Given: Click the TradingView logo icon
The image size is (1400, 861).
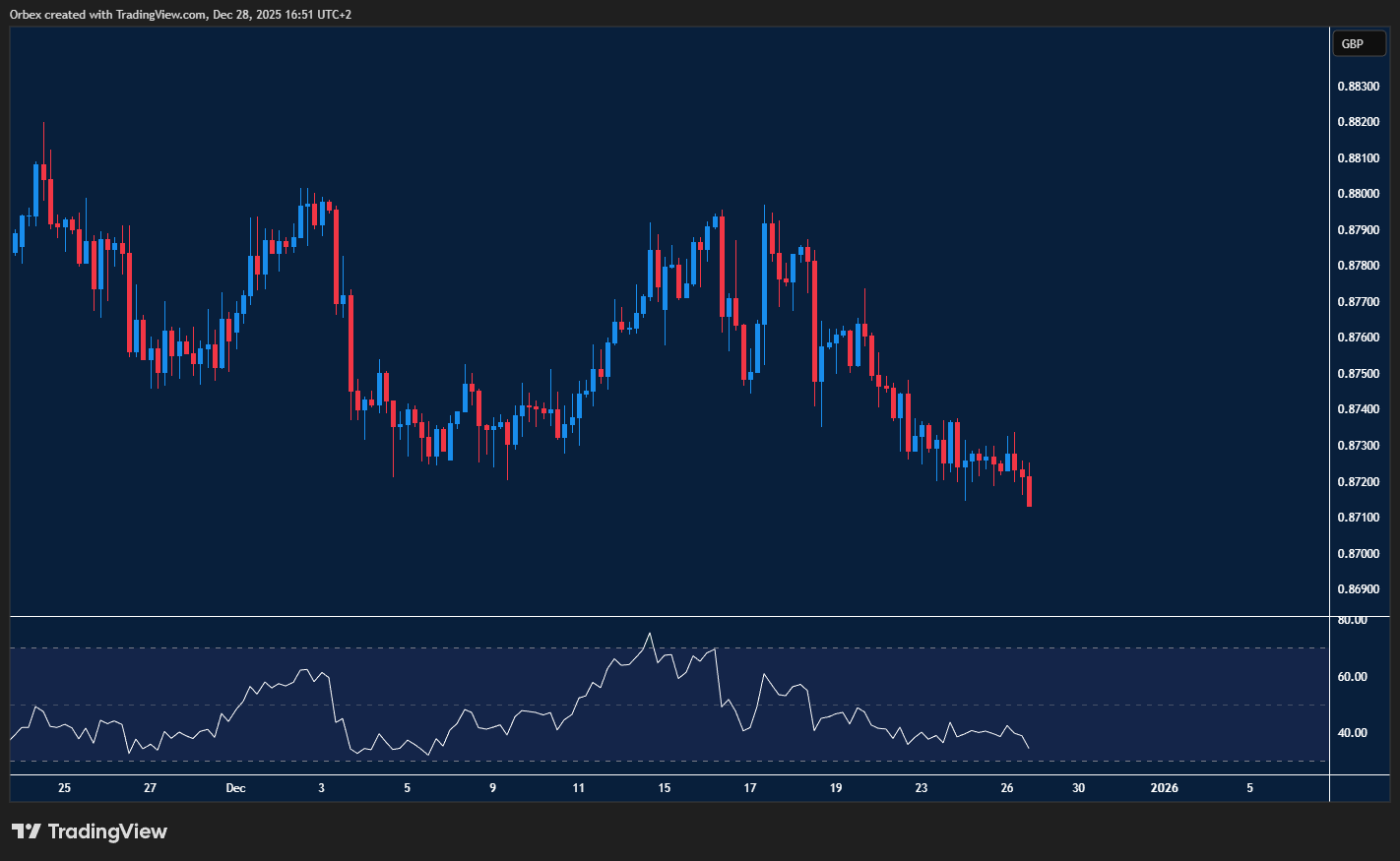Looking at the screenshot, I should click(x=29, y=831).
